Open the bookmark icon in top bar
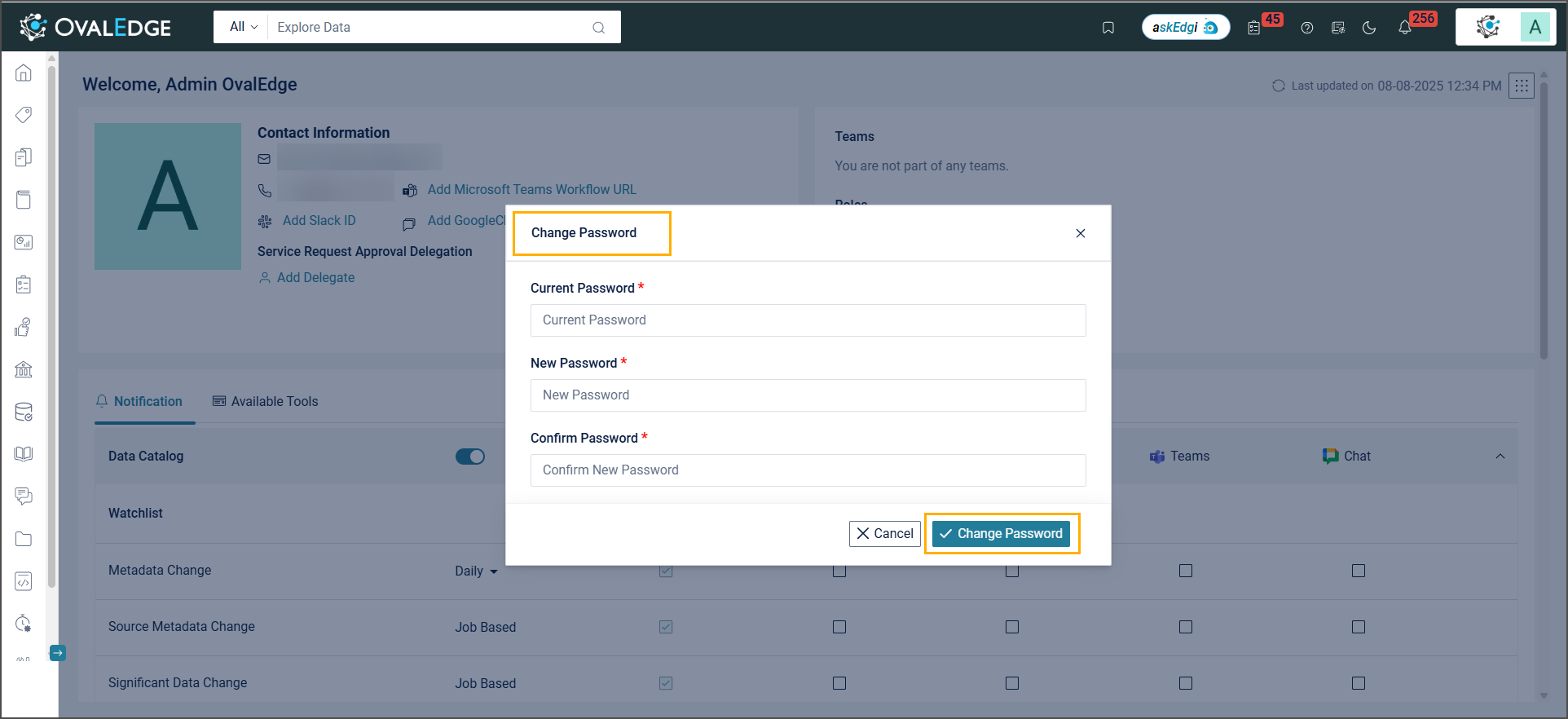The image size is (1568, 719). [1108, 28]
